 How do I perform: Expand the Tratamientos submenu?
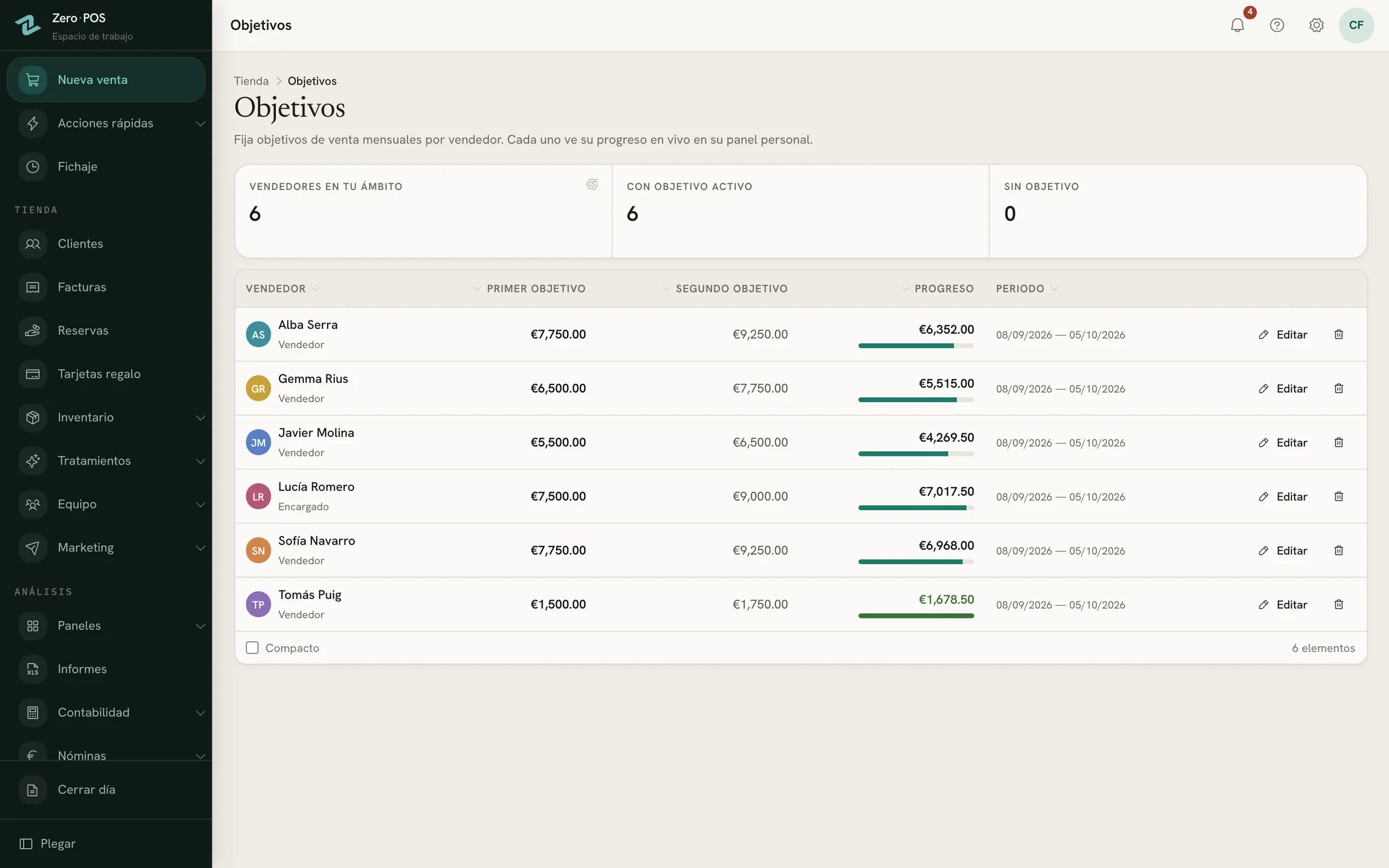[106, 460]
